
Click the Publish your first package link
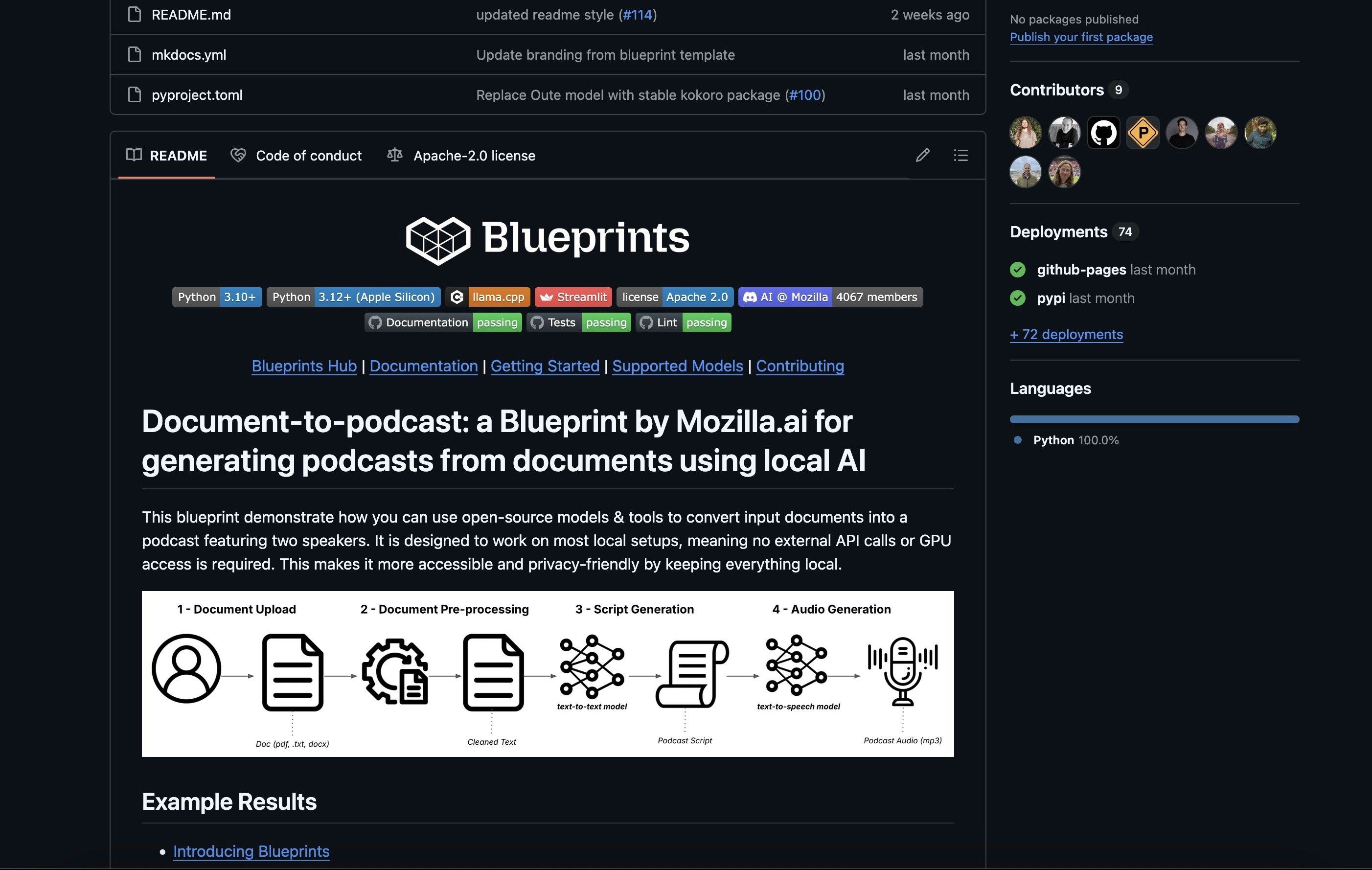[1081, 37]
